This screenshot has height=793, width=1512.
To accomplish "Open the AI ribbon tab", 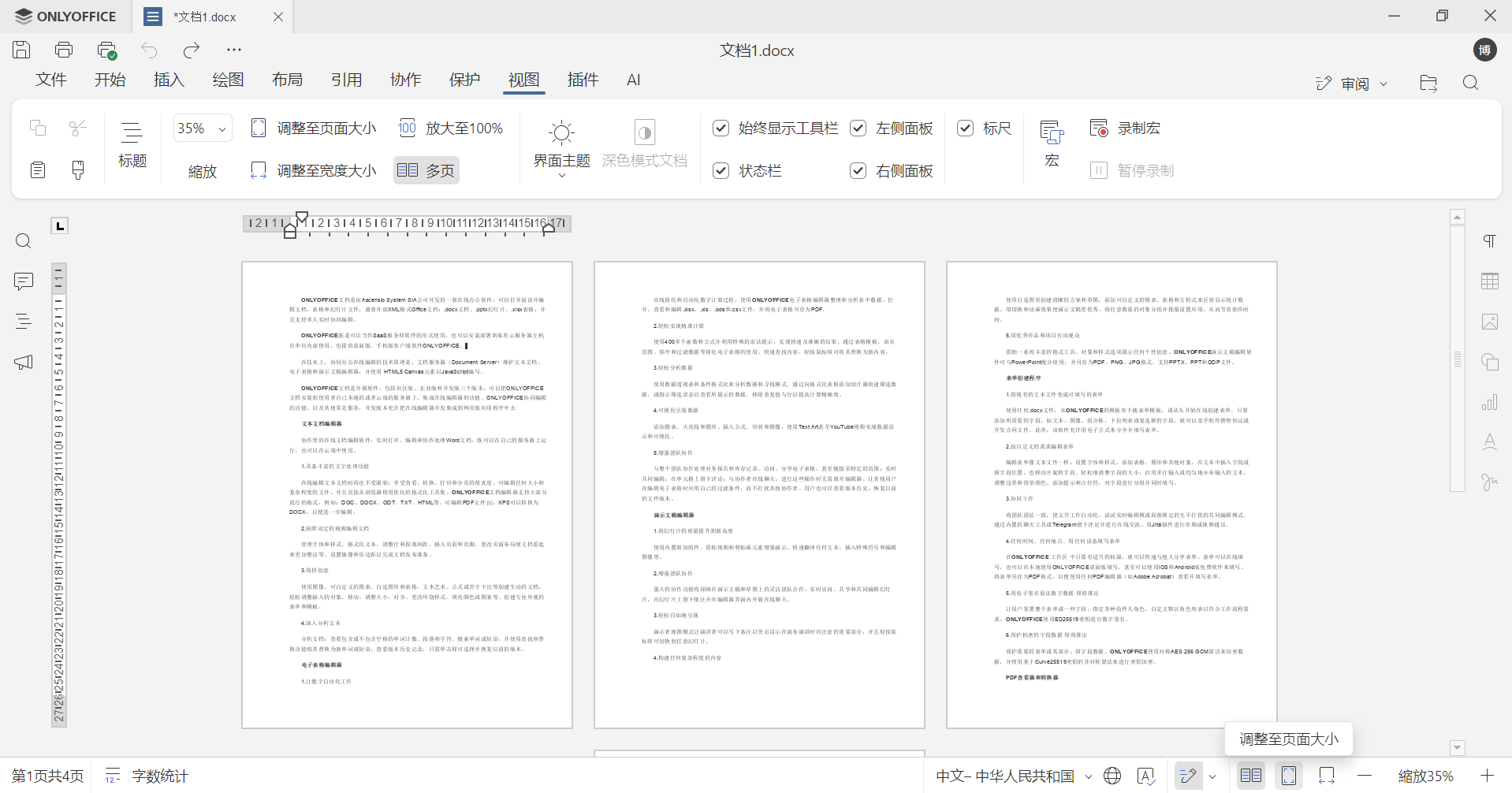I will [x=634, y=80].
